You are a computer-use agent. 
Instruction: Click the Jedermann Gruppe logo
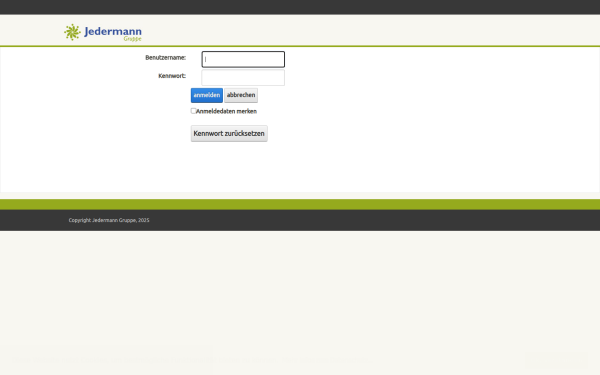pos(103,33)
